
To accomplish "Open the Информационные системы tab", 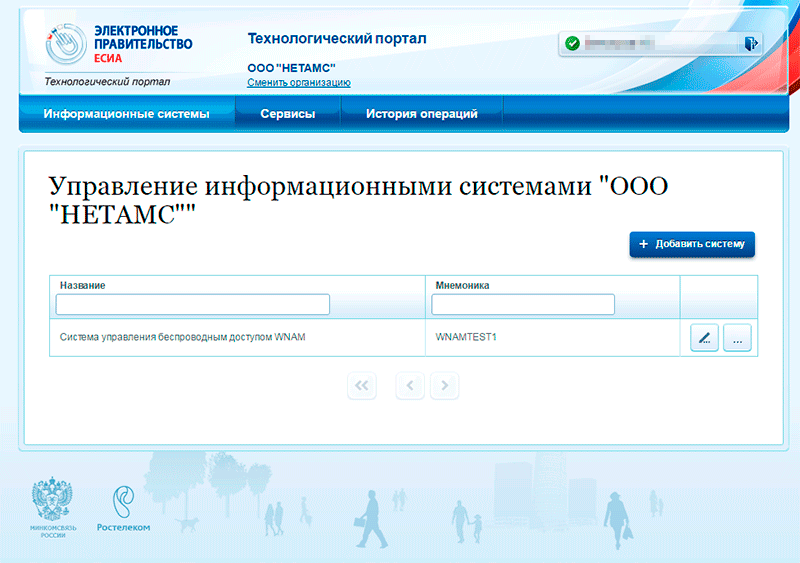I will pyautogui.click(x=126, y=114).
